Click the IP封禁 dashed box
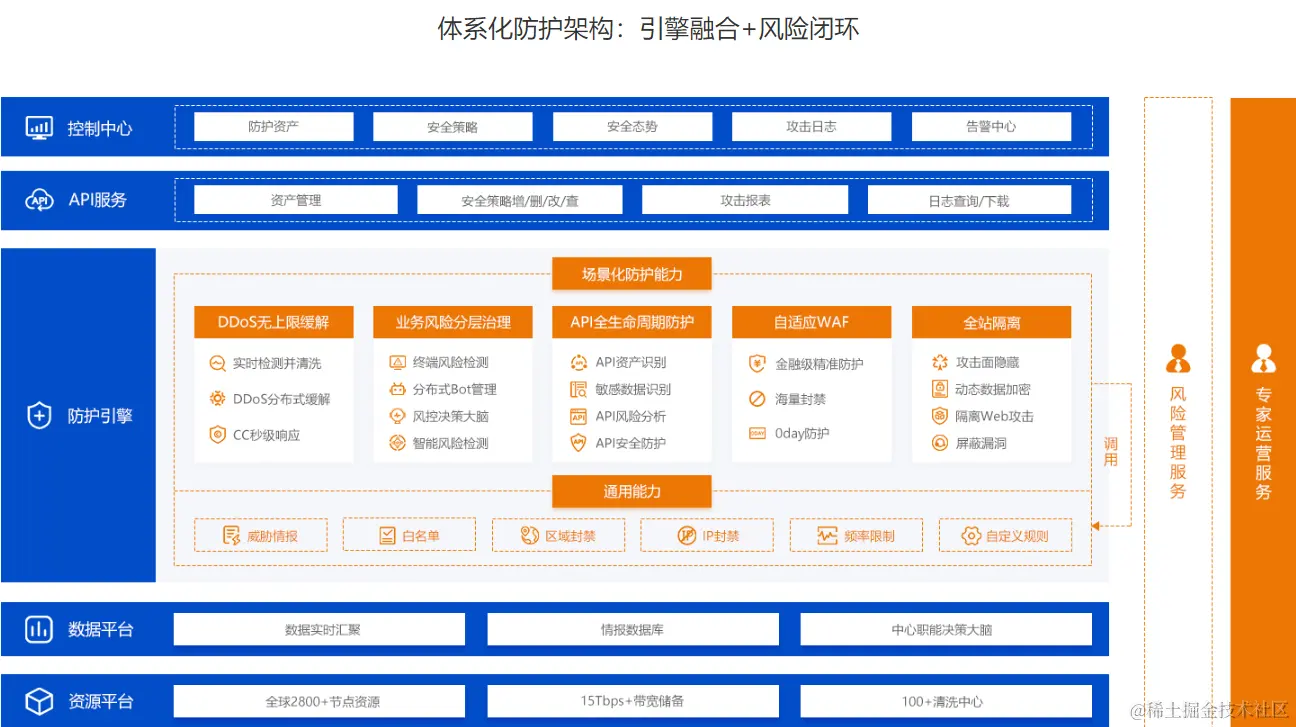 (707, 535)
